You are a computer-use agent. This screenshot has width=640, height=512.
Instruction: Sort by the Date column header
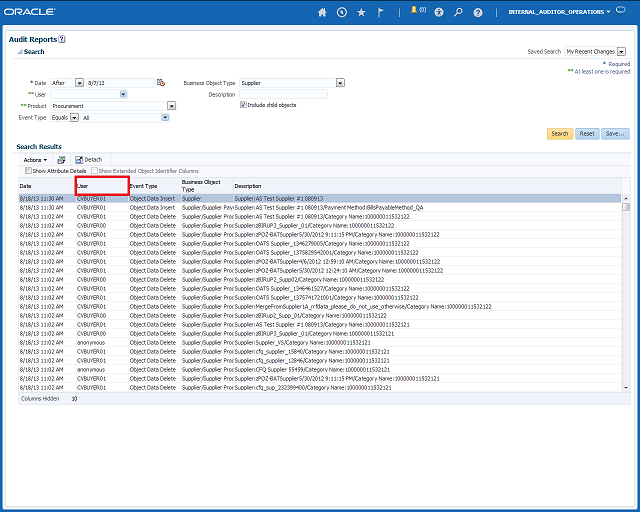tap(47, 186)
